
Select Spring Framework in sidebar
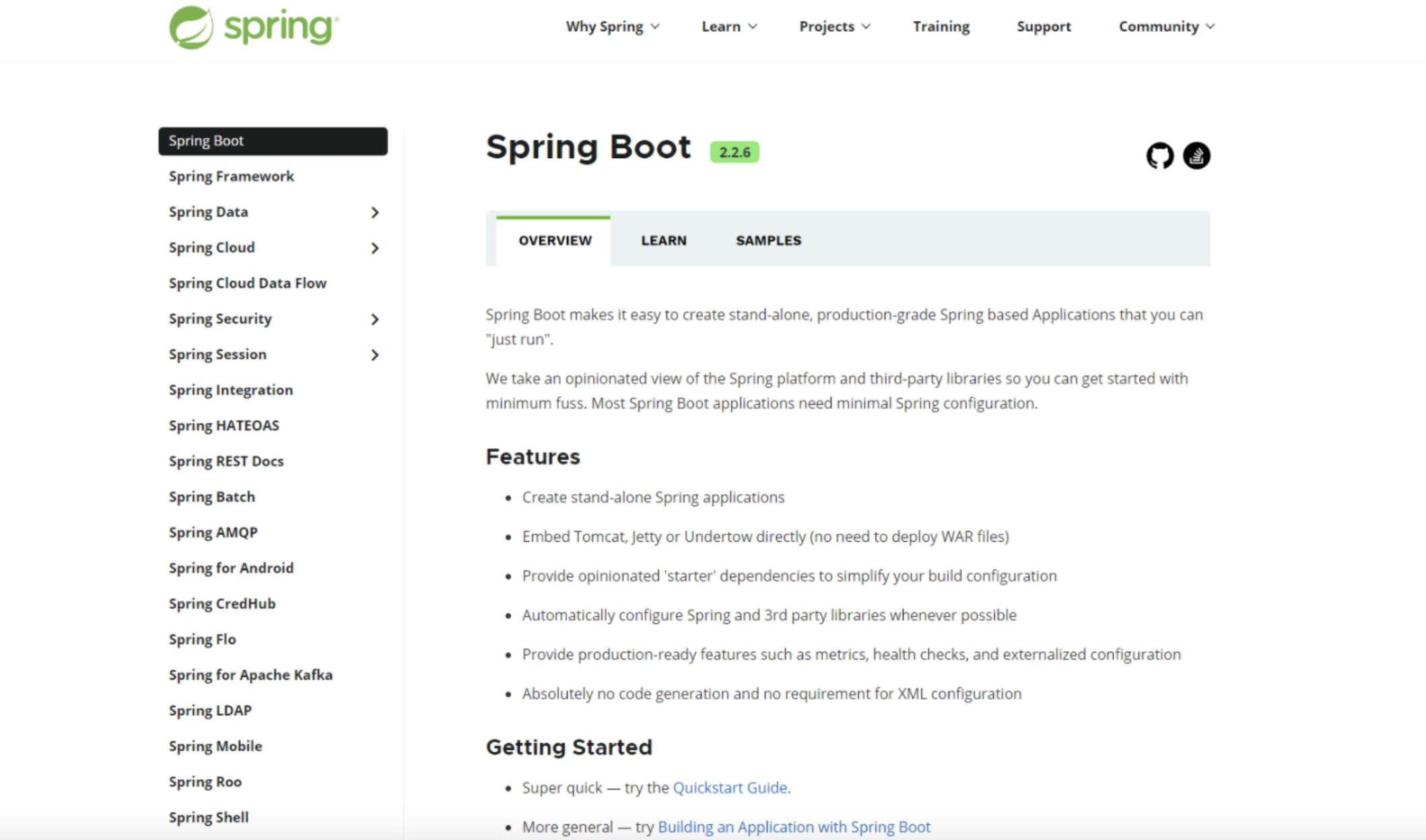[231, 176]
